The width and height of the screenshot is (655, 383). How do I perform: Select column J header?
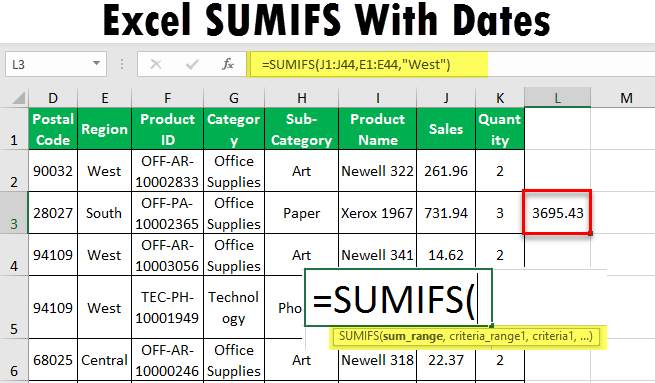point(446,98)
